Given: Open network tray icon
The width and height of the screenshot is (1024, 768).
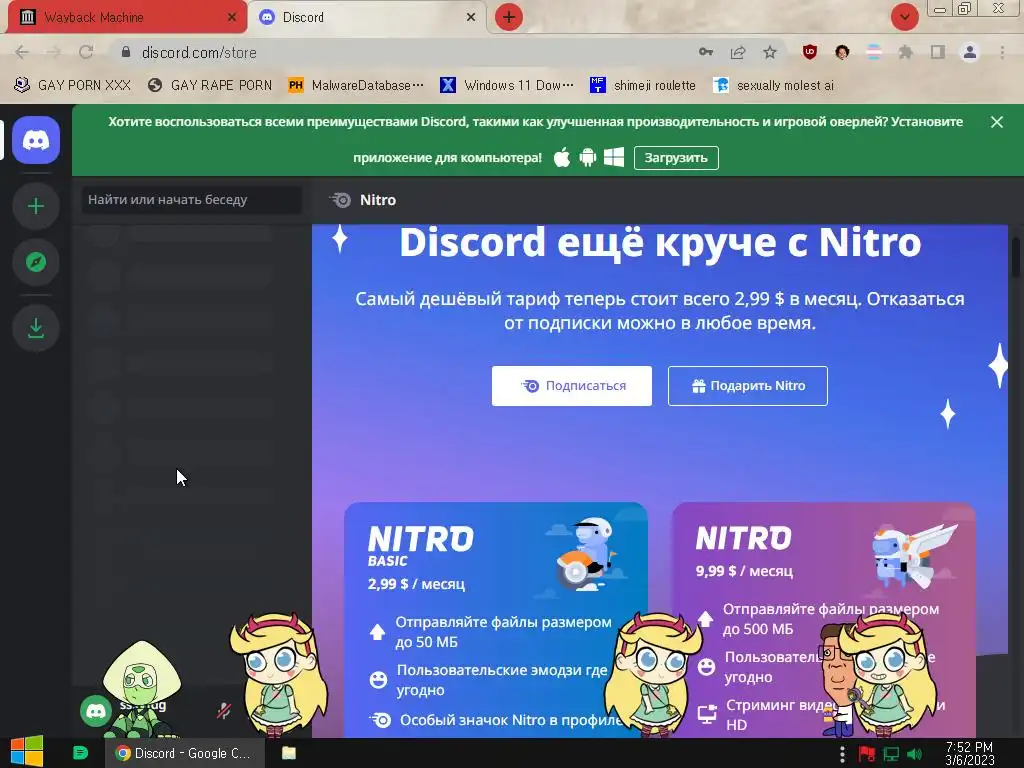Looking at the screenshot, I should pyautogui.click(x=891, y=755).
